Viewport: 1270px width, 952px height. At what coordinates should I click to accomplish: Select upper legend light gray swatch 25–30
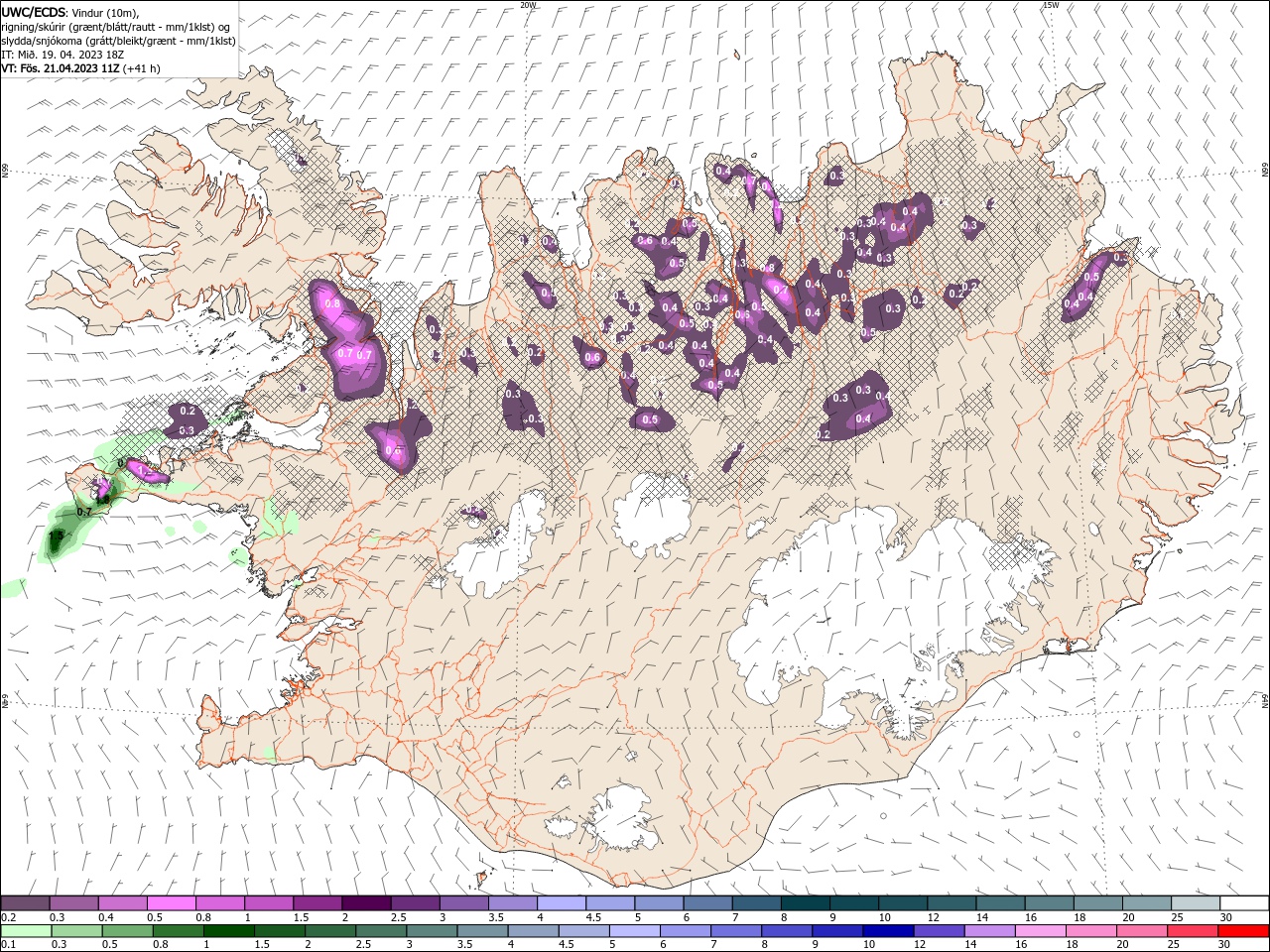[1197, 903]
